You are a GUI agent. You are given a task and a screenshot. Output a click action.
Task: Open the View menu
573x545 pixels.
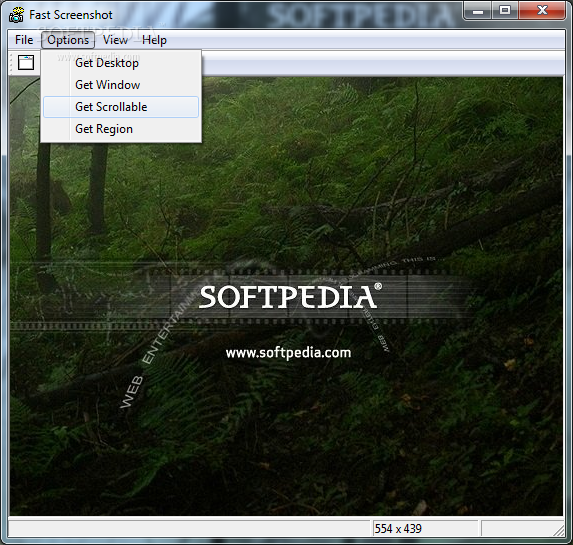click(115, 40)
